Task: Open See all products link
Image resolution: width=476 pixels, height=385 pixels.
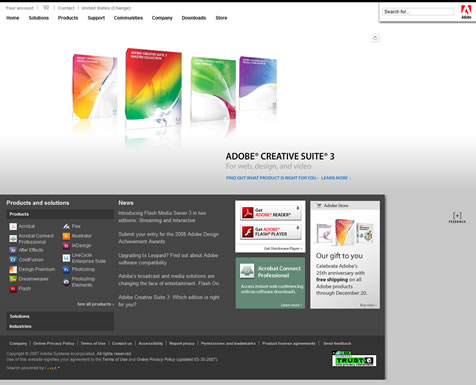Action: [96, 304]
